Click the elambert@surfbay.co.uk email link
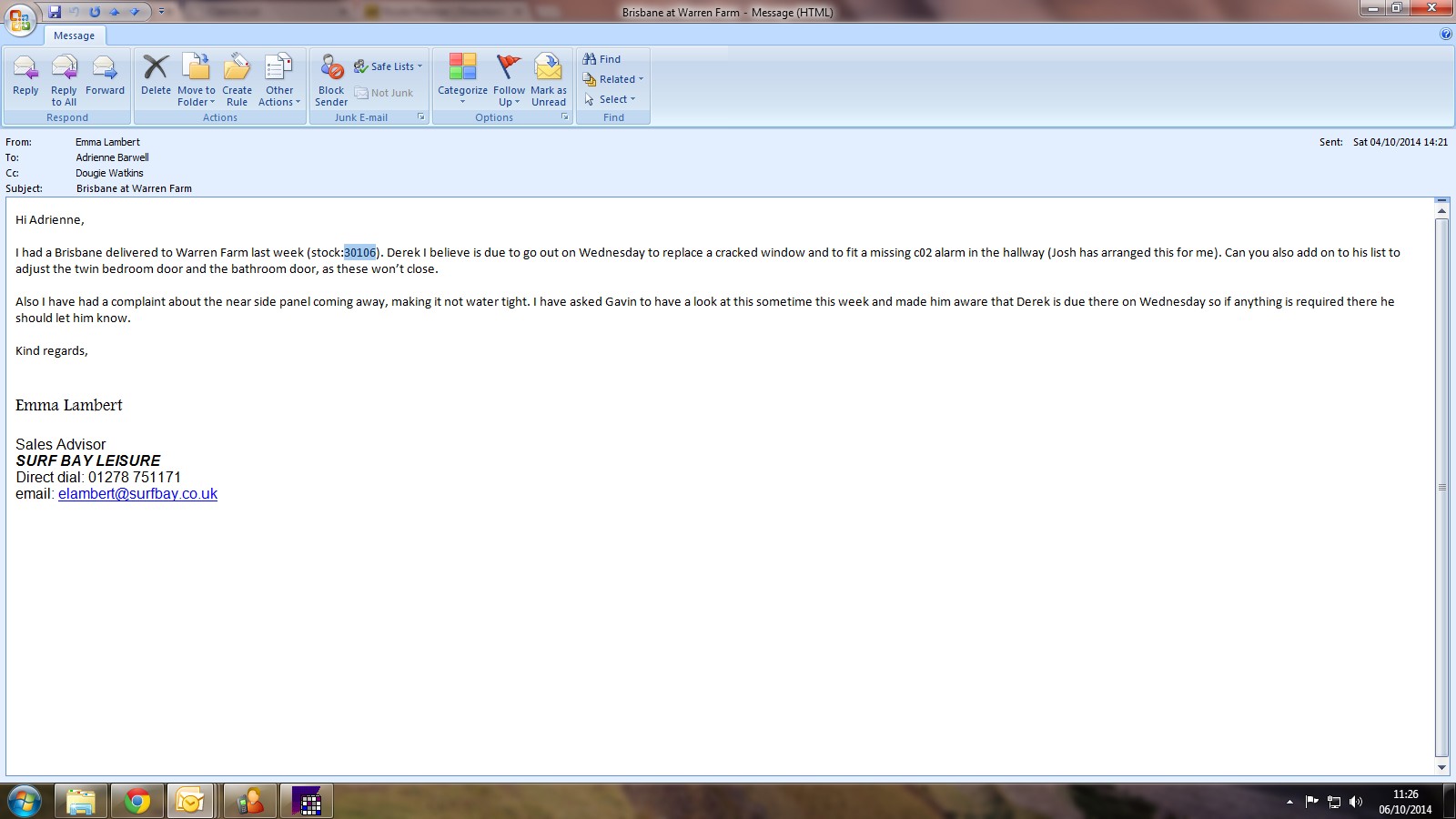Image resolution: width=1456 pixels, height=819 pixels. (137, 493)
